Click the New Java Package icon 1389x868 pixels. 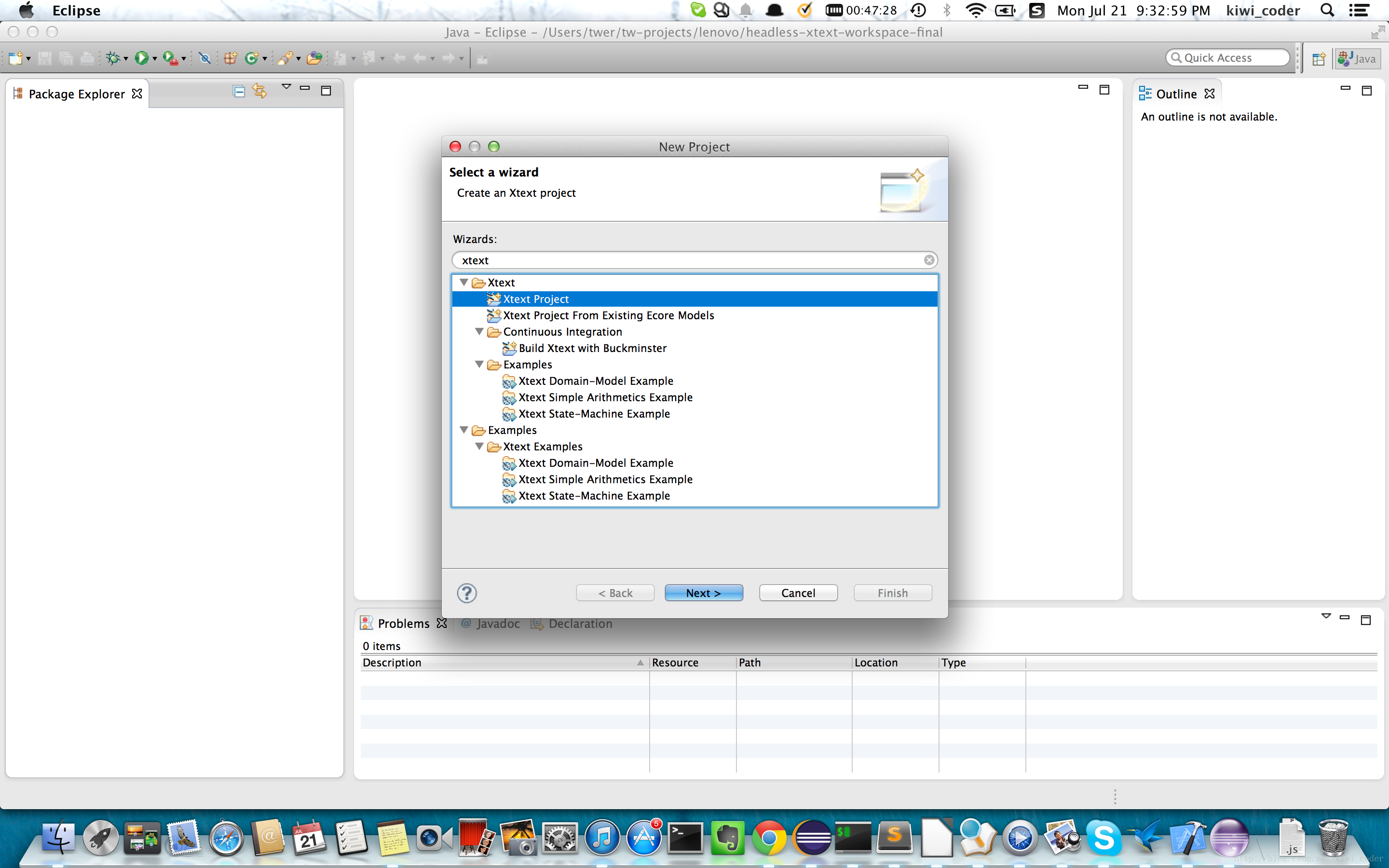coord(230,58)
